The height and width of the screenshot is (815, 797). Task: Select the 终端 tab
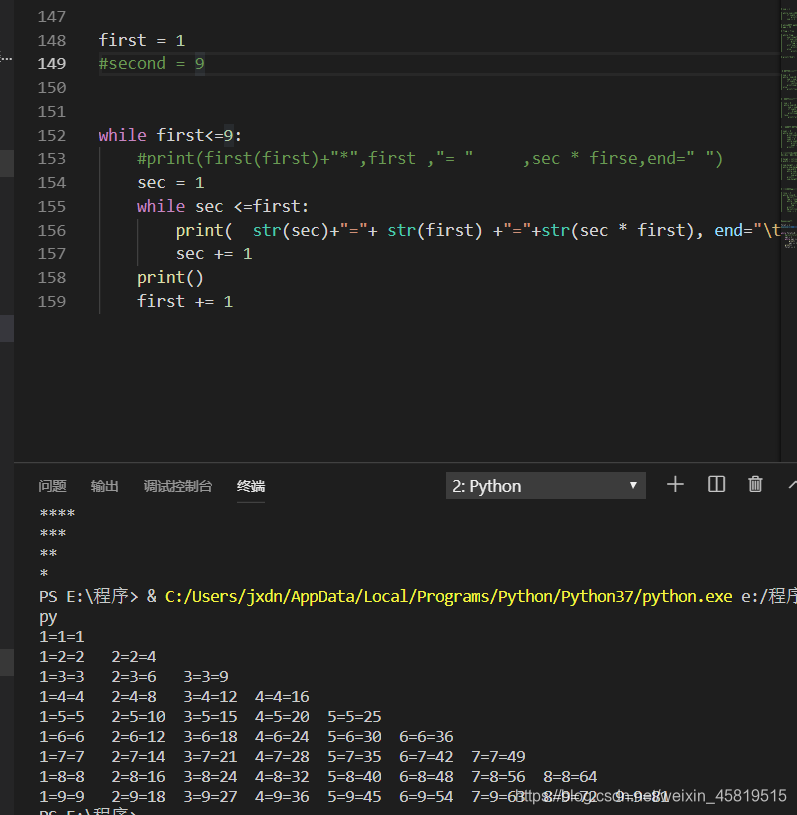coord(251,486)
